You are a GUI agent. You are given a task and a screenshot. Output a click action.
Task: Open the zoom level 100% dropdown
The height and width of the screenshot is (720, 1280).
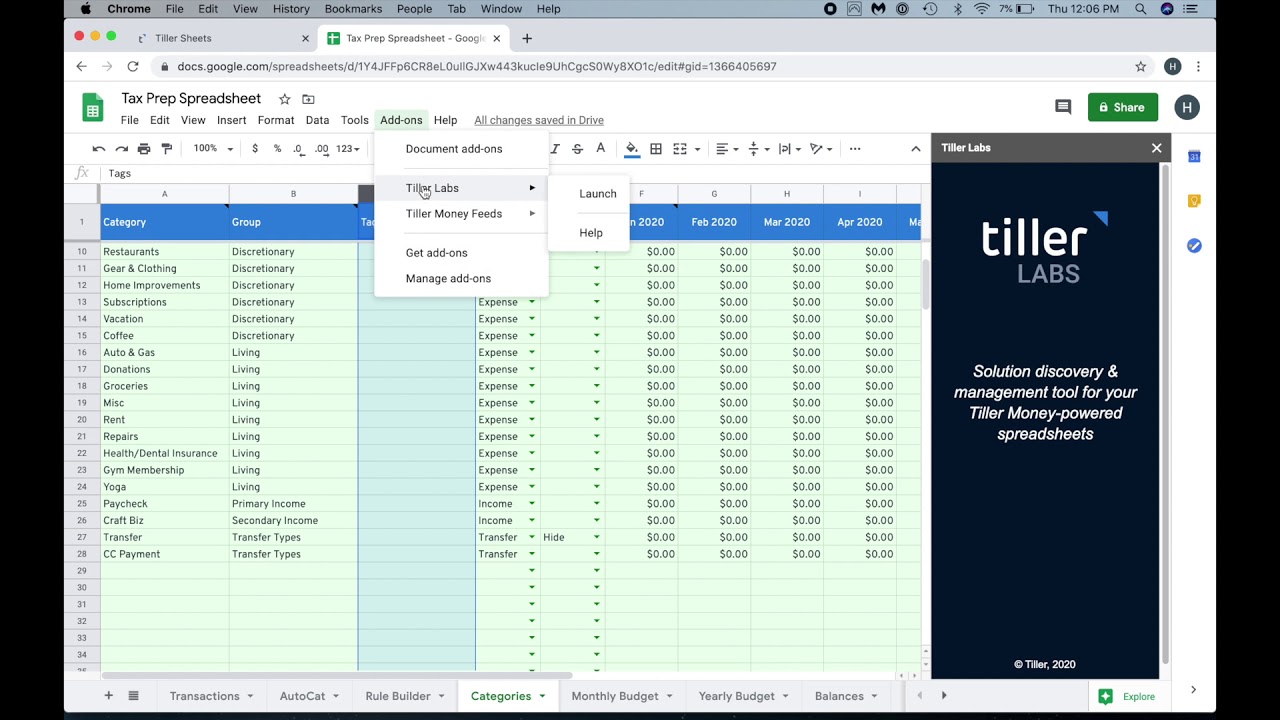[213, 149]
